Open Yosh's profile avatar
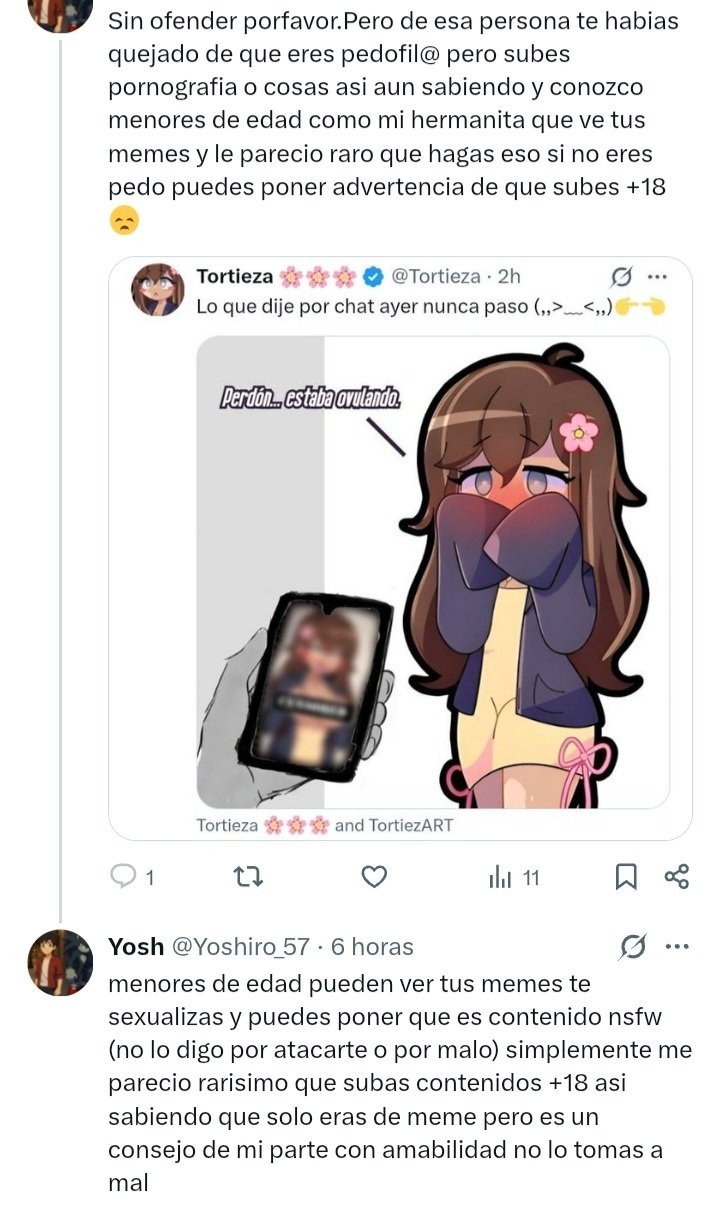This screenshot has height=1210, width=720. coord(60,962)
